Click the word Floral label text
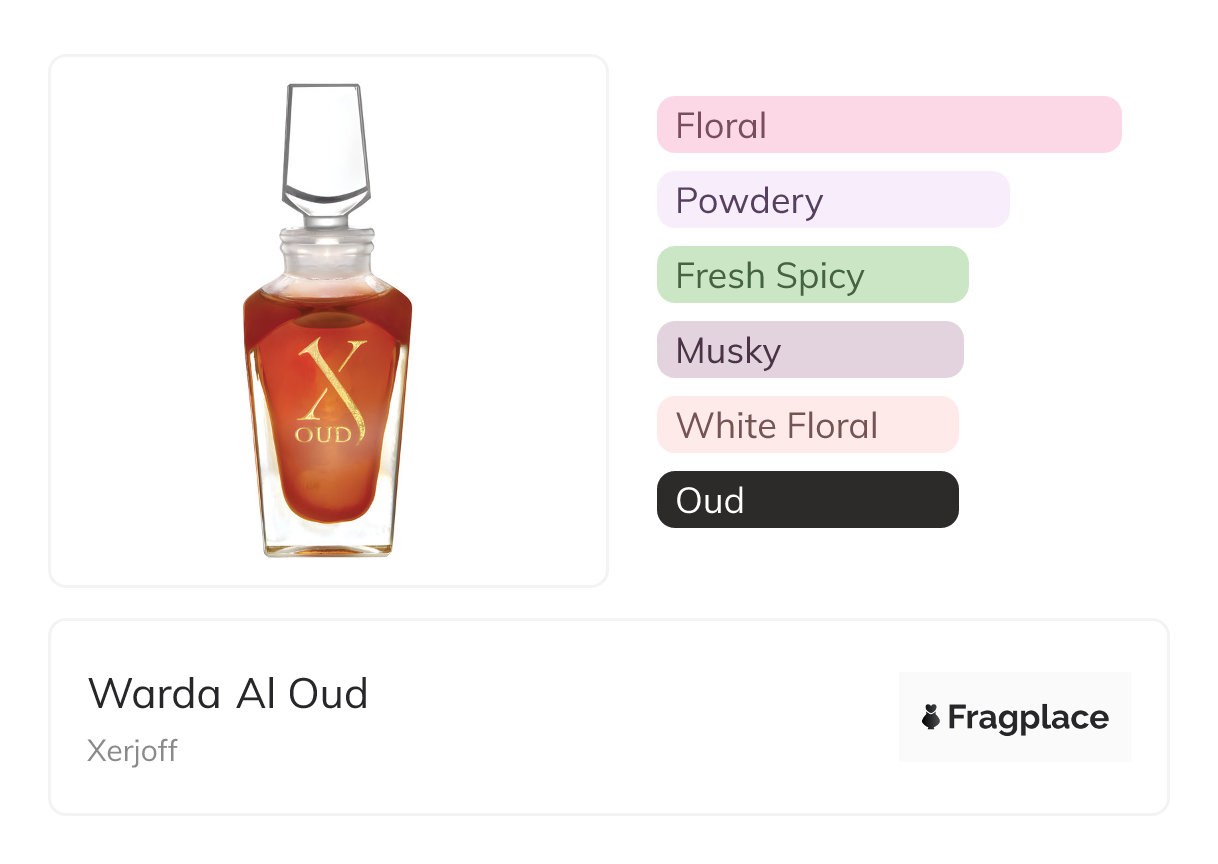The width and height of the screenshot is (1218, 864). click(x=721, y=125)
